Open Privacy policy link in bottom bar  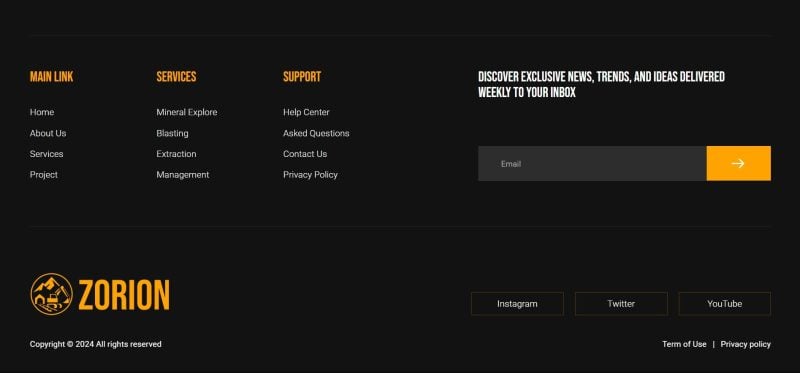pyautogui.click(x=745, y=344)
